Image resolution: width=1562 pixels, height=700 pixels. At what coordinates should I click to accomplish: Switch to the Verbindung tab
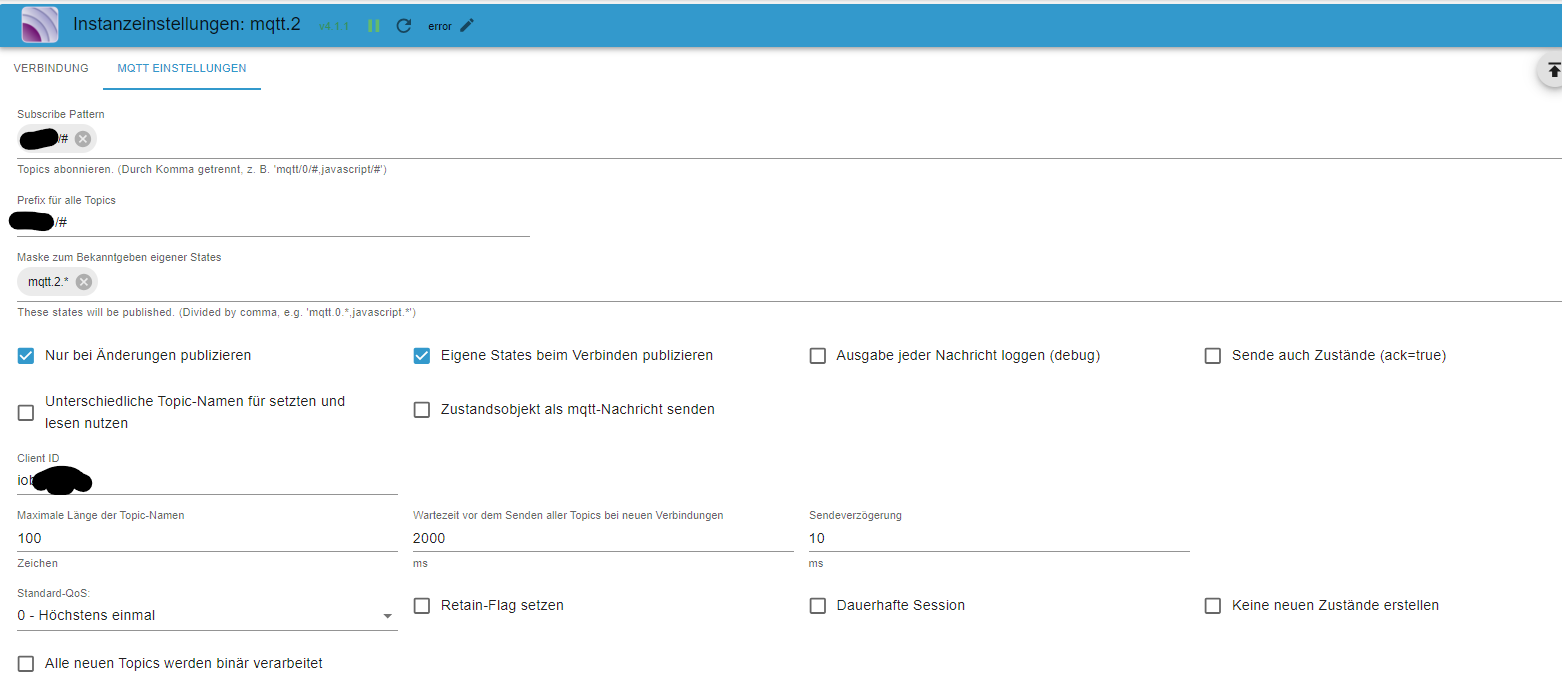(51, 68)
